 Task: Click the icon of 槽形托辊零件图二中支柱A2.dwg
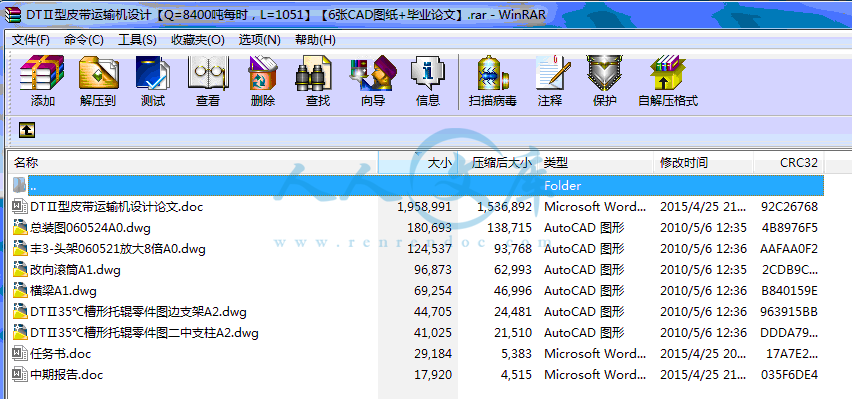20,332
